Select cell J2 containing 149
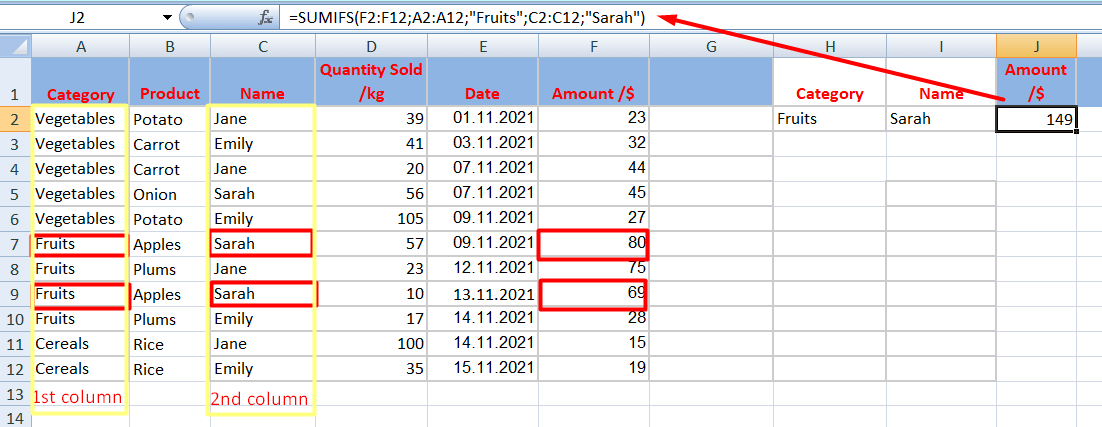This screenshot has height=427, width=1102. (1035, 119)
